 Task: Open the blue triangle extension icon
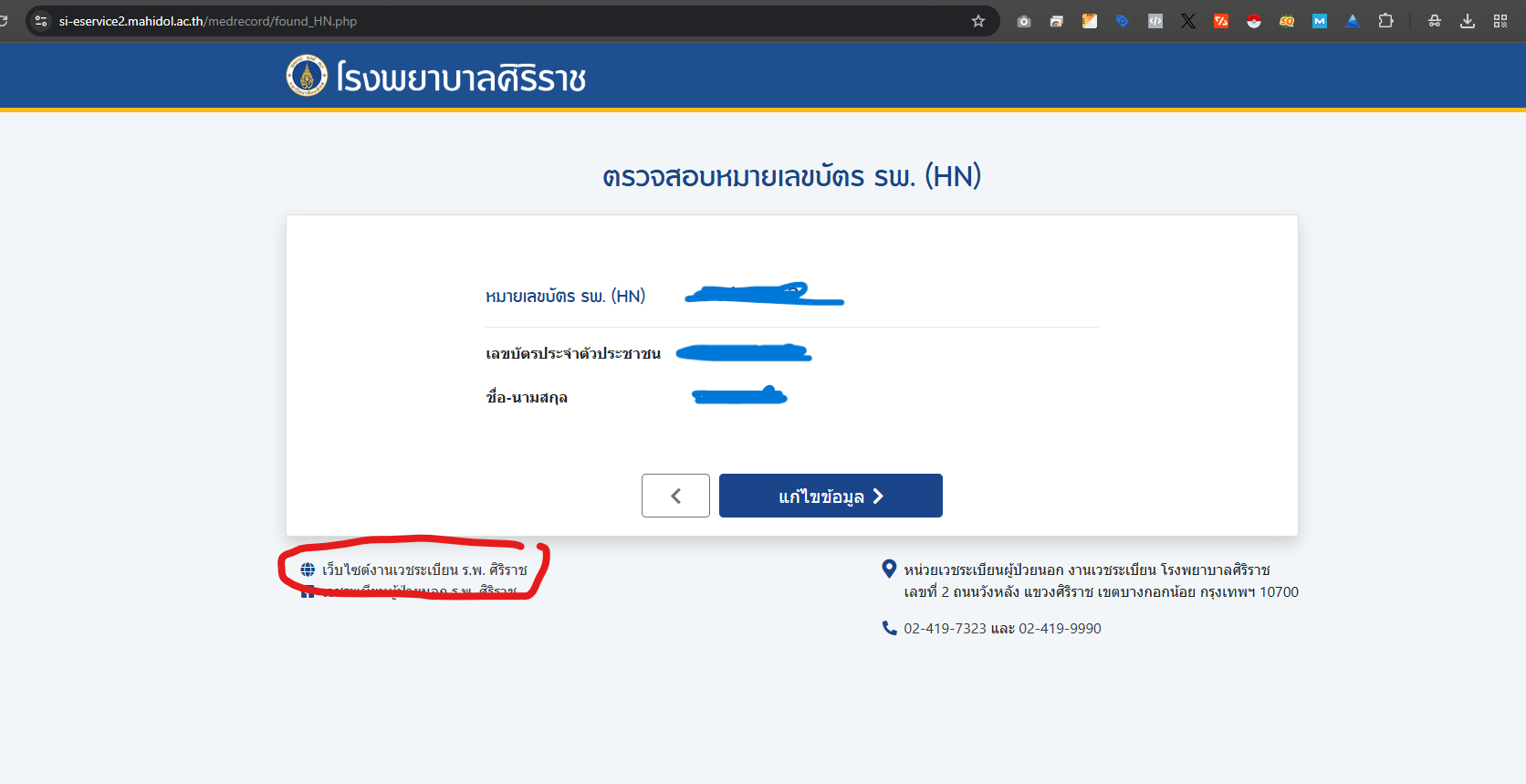point(1353,21)
